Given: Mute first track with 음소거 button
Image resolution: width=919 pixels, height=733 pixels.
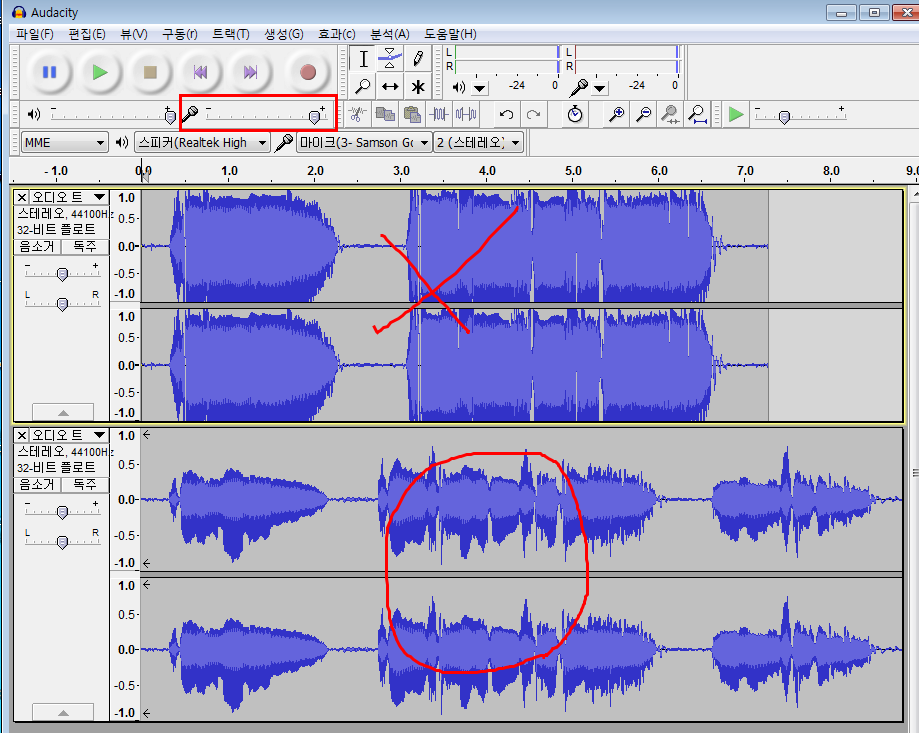Looking at the screenshot, I should pos(37,247).
